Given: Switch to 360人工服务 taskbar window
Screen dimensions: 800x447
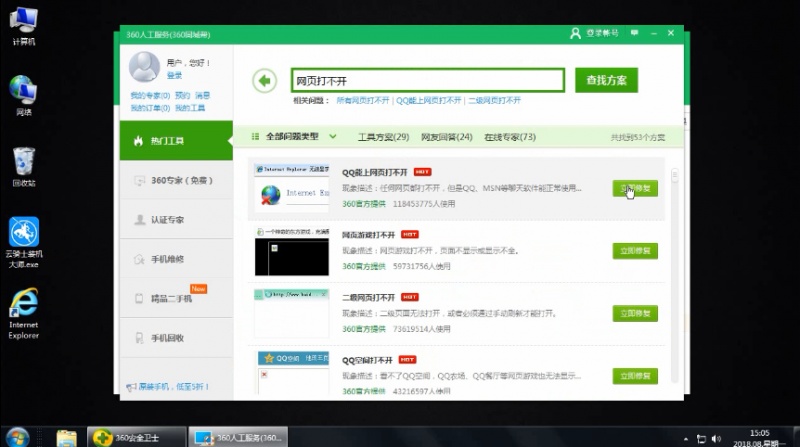Looking at the screenshot, I should tap(238, 437).
